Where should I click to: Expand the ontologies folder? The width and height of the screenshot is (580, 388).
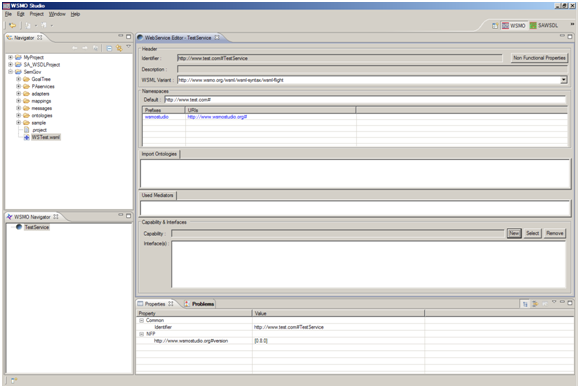18,115
